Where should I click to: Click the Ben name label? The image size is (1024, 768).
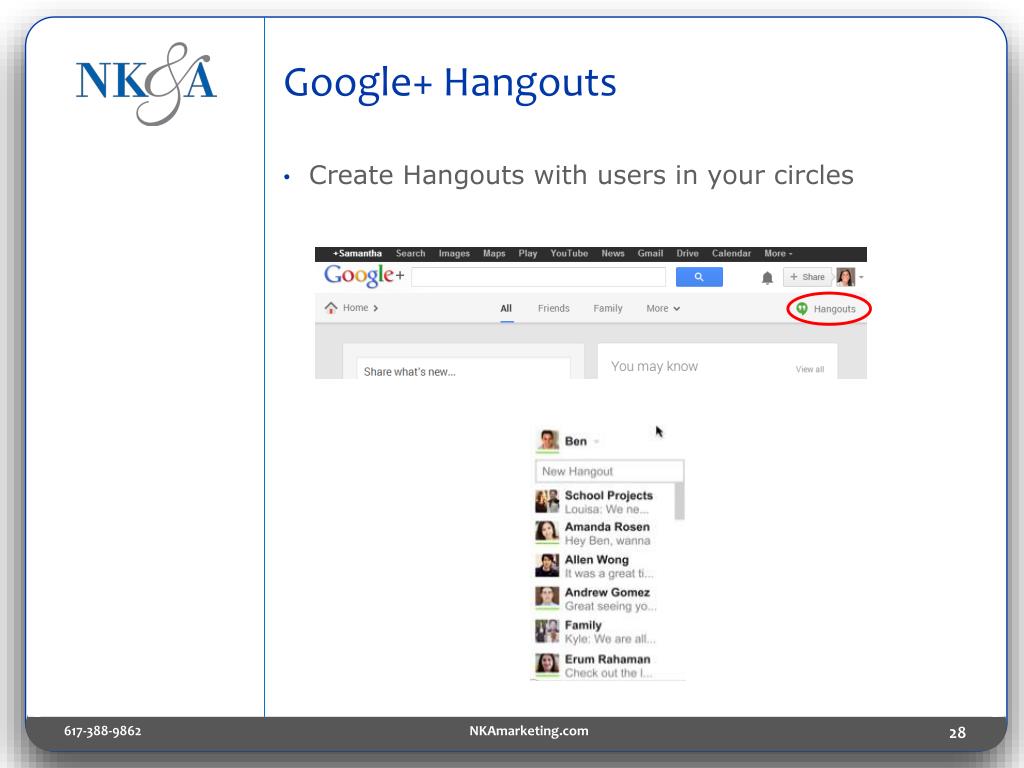coord(575,441)
